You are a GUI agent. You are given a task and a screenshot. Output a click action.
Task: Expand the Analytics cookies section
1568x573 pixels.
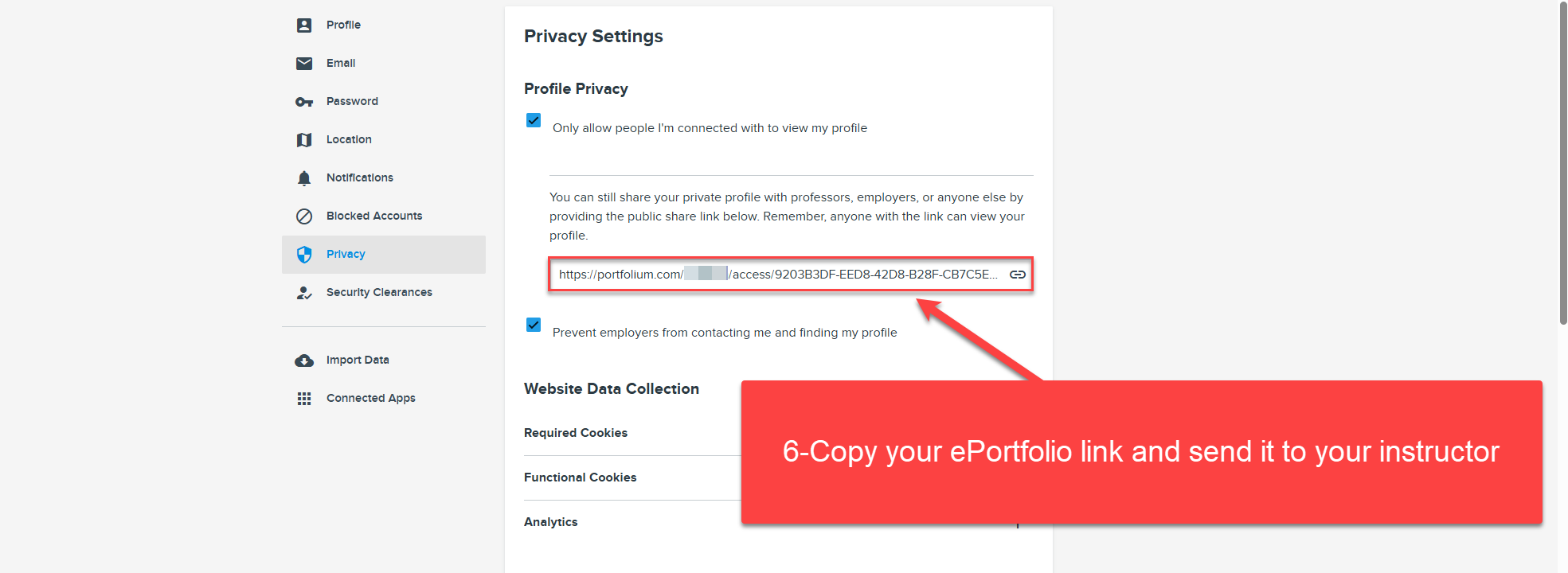(x=551, y=522)
